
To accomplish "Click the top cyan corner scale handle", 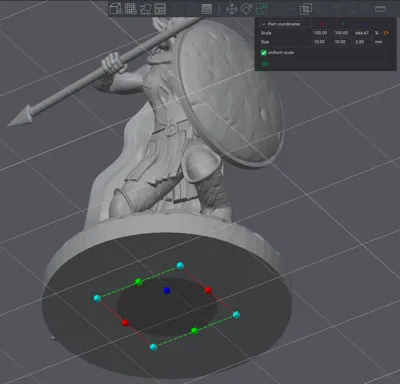I will click(180, 266).
